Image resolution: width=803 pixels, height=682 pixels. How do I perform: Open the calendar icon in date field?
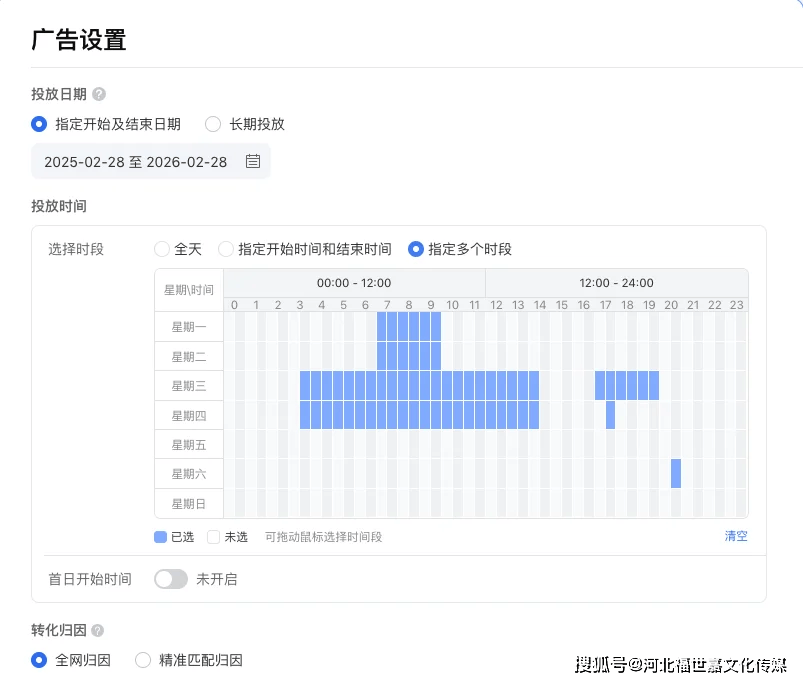[x=253, y=161]
